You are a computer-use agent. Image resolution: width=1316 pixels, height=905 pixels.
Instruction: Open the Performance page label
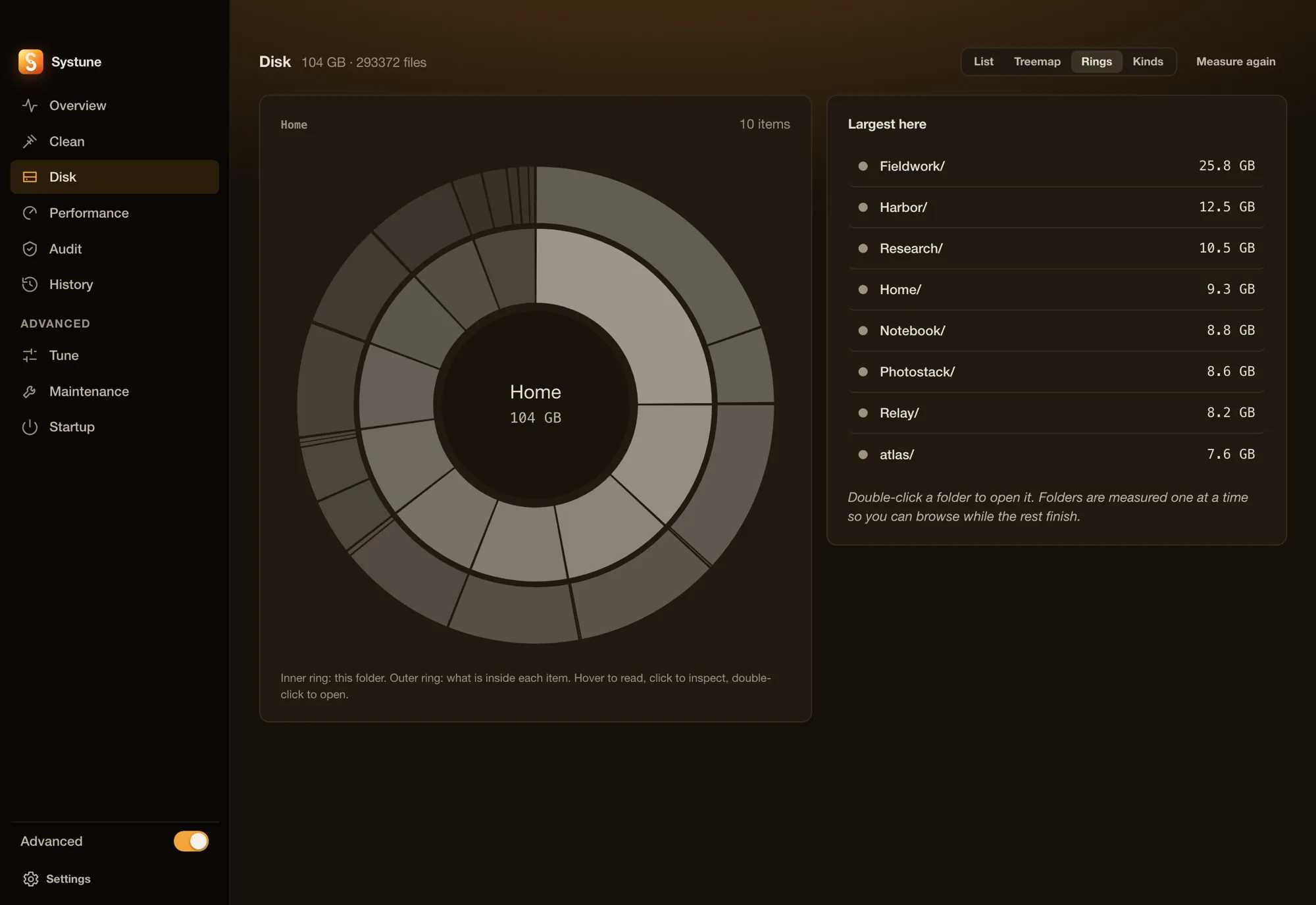(89, 213)
